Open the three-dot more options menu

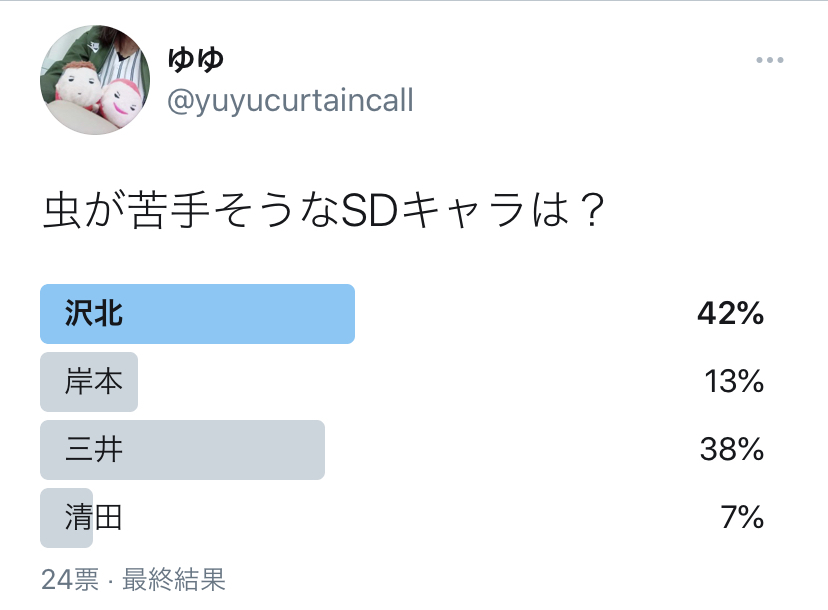click(769, 60)
